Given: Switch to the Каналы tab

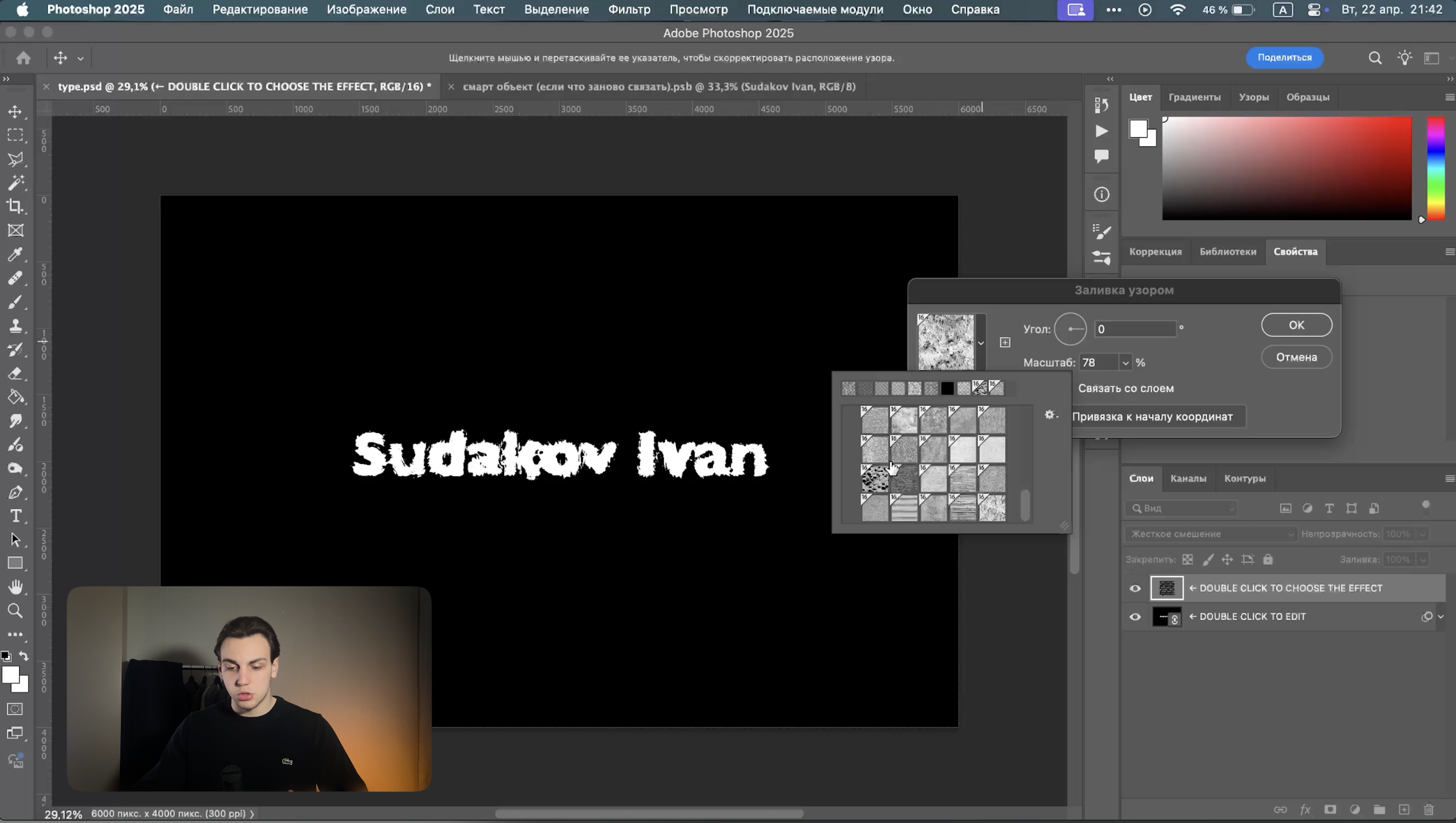Looking at the screenshot, I should pos(1188,478).
